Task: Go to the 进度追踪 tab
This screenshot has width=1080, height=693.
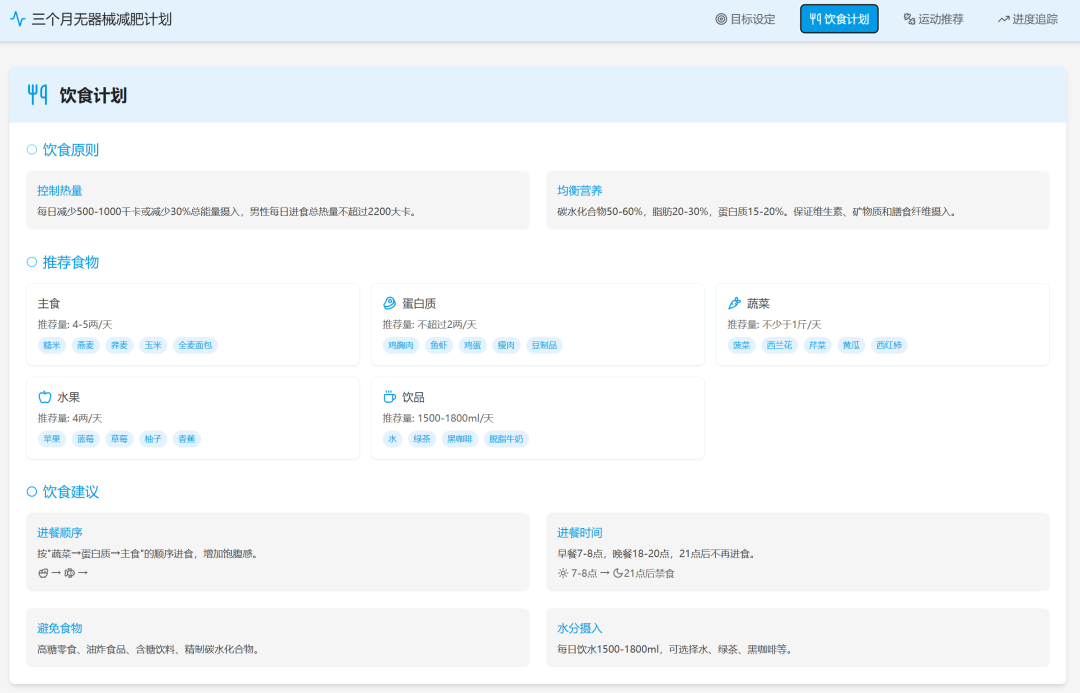Action: [1027, 19]
